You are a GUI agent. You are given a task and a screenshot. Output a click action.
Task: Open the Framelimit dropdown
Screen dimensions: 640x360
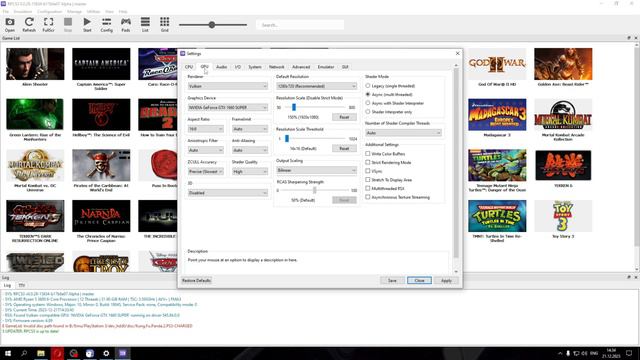[250, 129]
